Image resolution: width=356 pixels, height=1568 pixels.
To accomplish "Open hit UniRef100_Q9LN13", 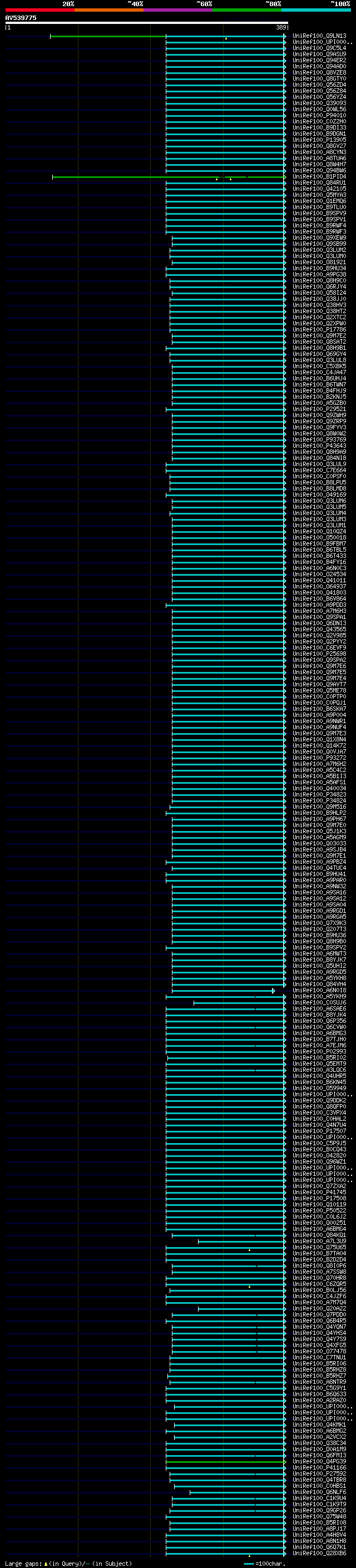I will pyautogui.click(x=319, y=36).
